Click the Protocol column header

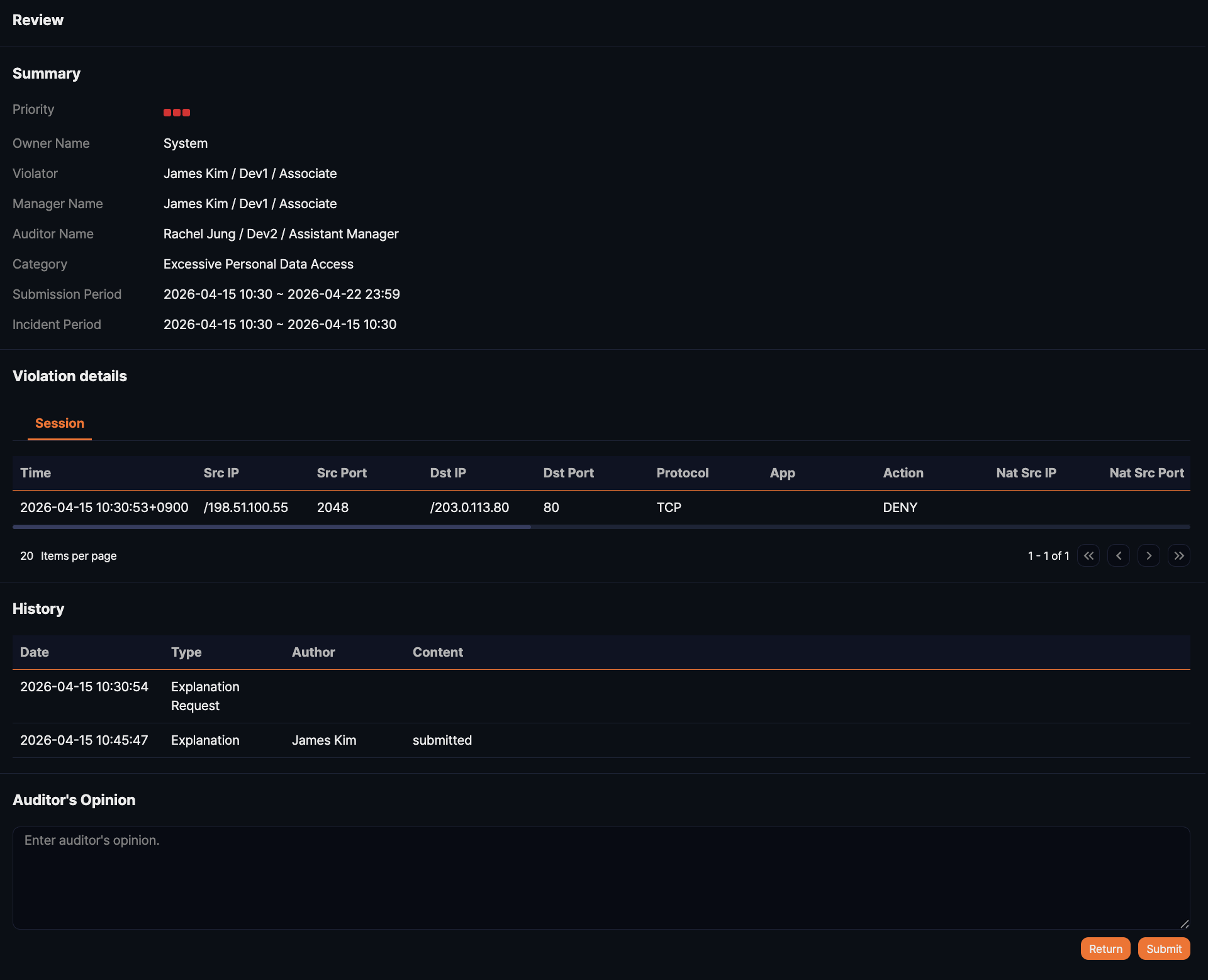[x=683, y=473]
